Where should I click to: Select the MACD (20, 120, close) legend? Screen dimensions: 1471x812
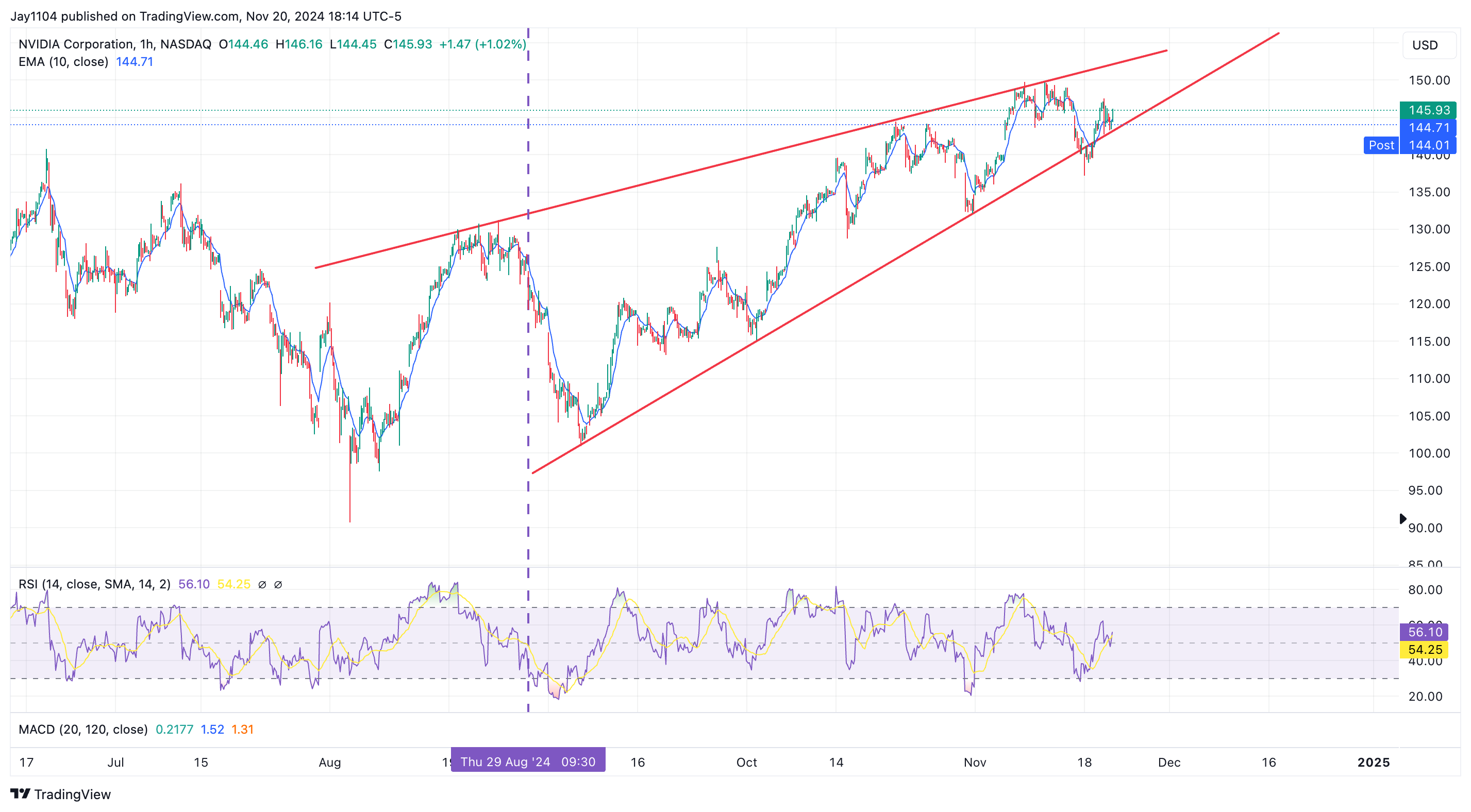83,729
